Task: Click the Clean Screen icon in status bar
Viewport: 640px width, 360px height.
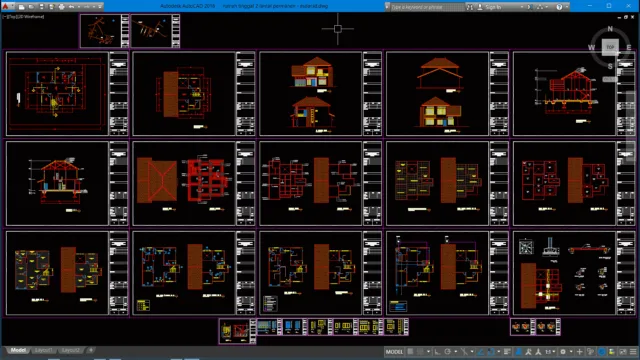Action: (624, 352)
